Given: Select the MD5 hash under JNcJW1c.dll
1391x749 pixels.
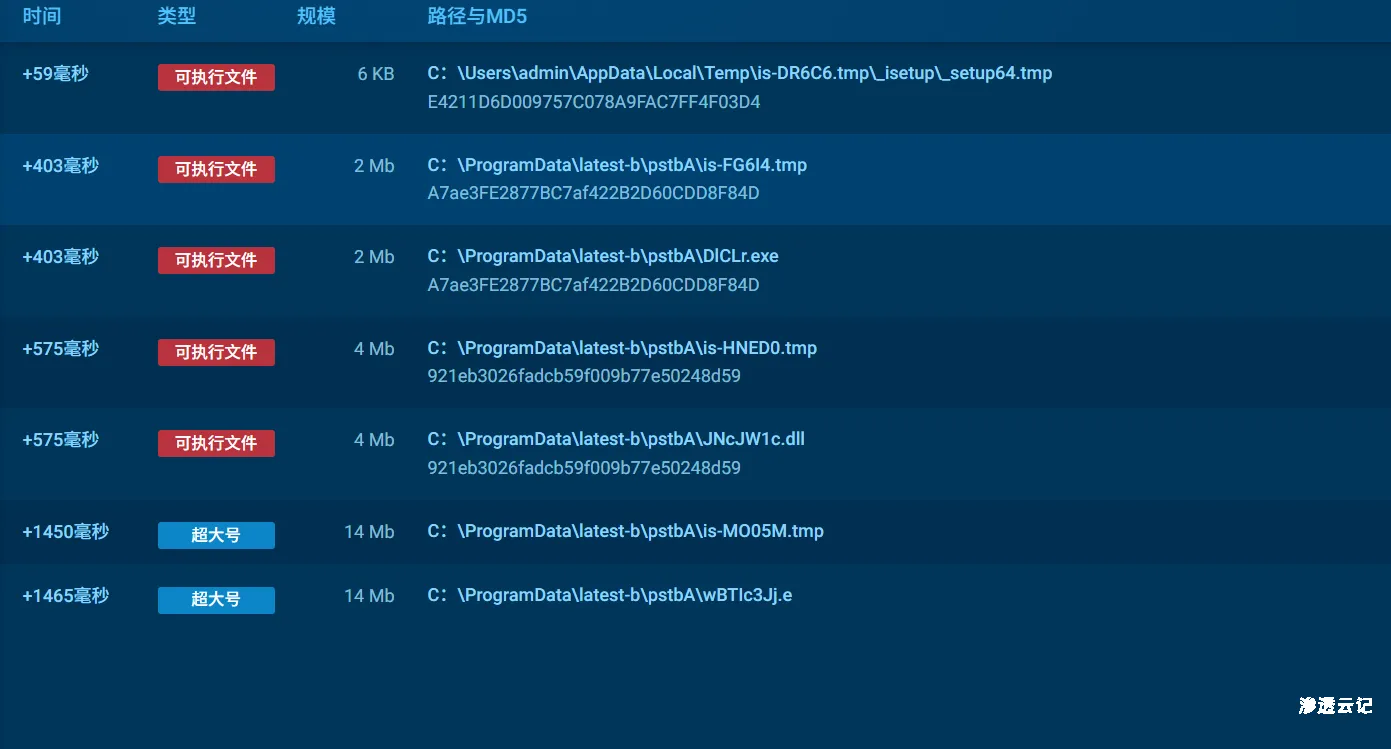Looking at the screenshot, I should pos(583,468).
